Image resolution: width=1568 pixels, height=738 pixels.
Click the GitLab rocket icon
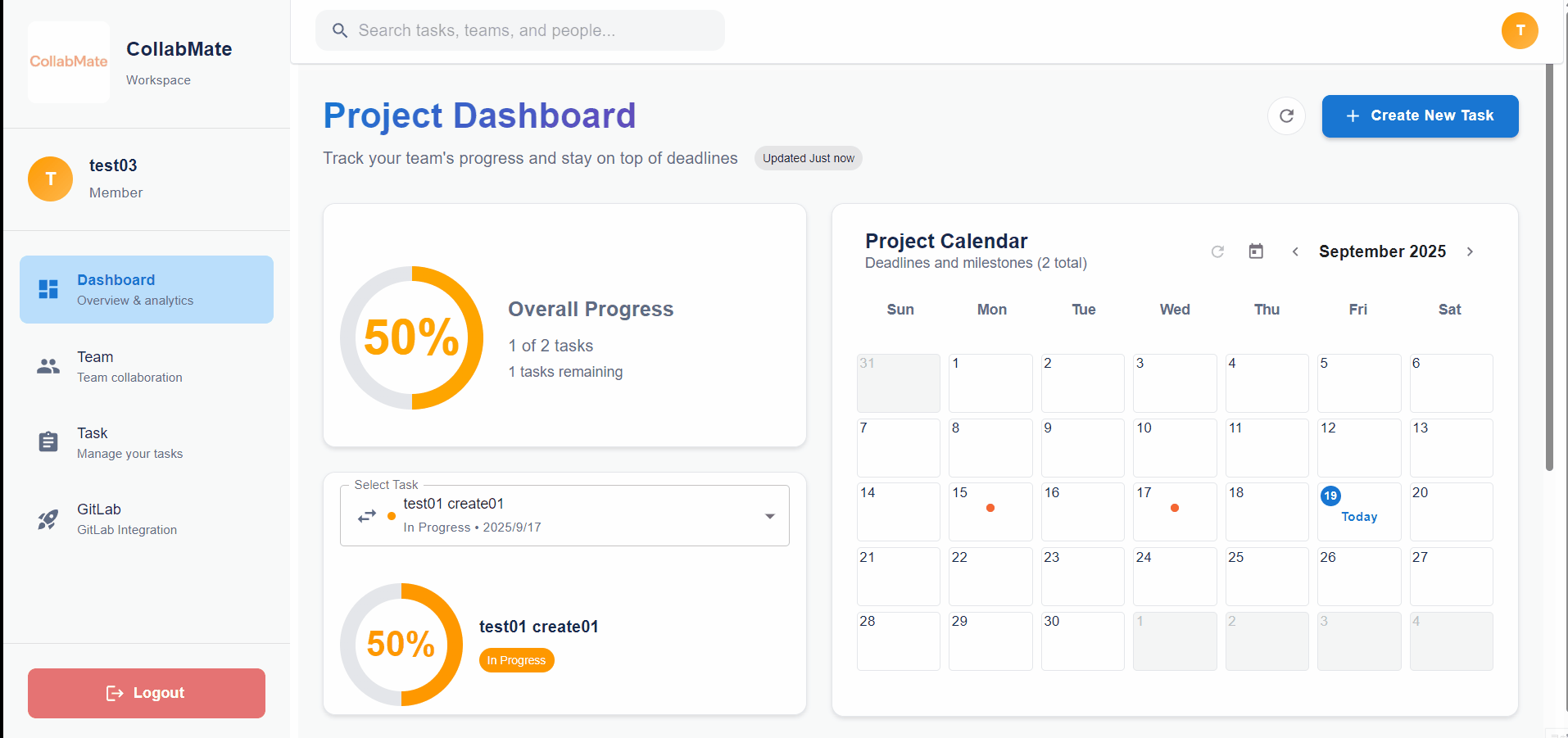click(x=48, y=519)
